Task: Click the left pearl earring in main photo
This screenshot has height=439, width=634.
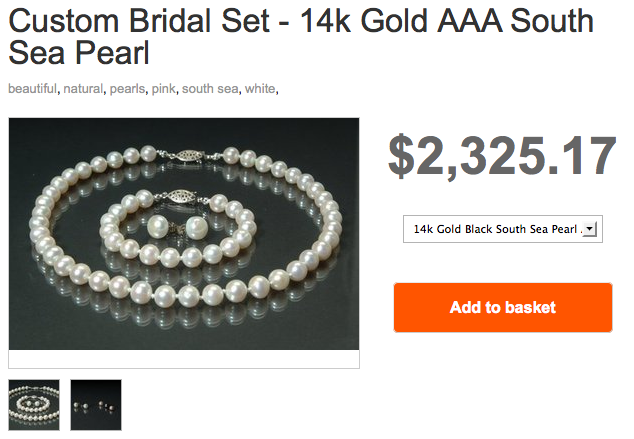Action: click(156, 224)
